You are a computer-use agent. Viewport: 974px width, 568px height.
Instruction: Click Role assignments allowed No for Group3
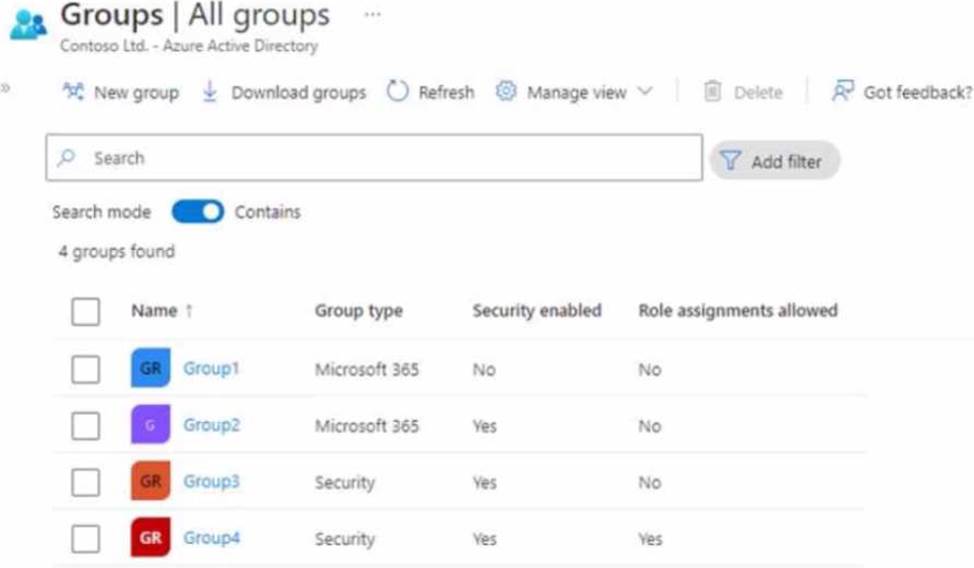(650, 483)
